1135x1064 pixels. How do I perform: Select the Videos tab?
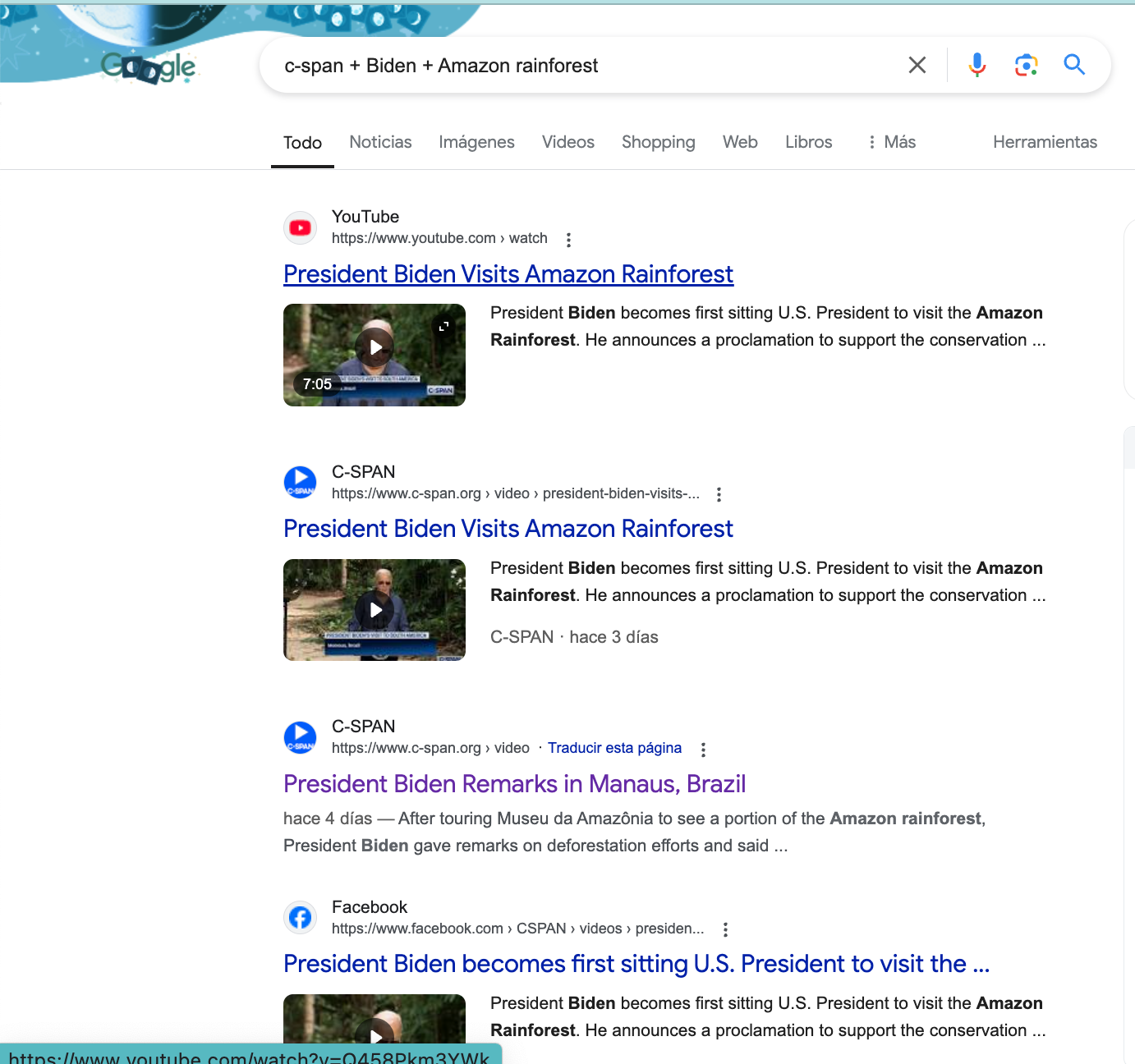click(567, 142)
